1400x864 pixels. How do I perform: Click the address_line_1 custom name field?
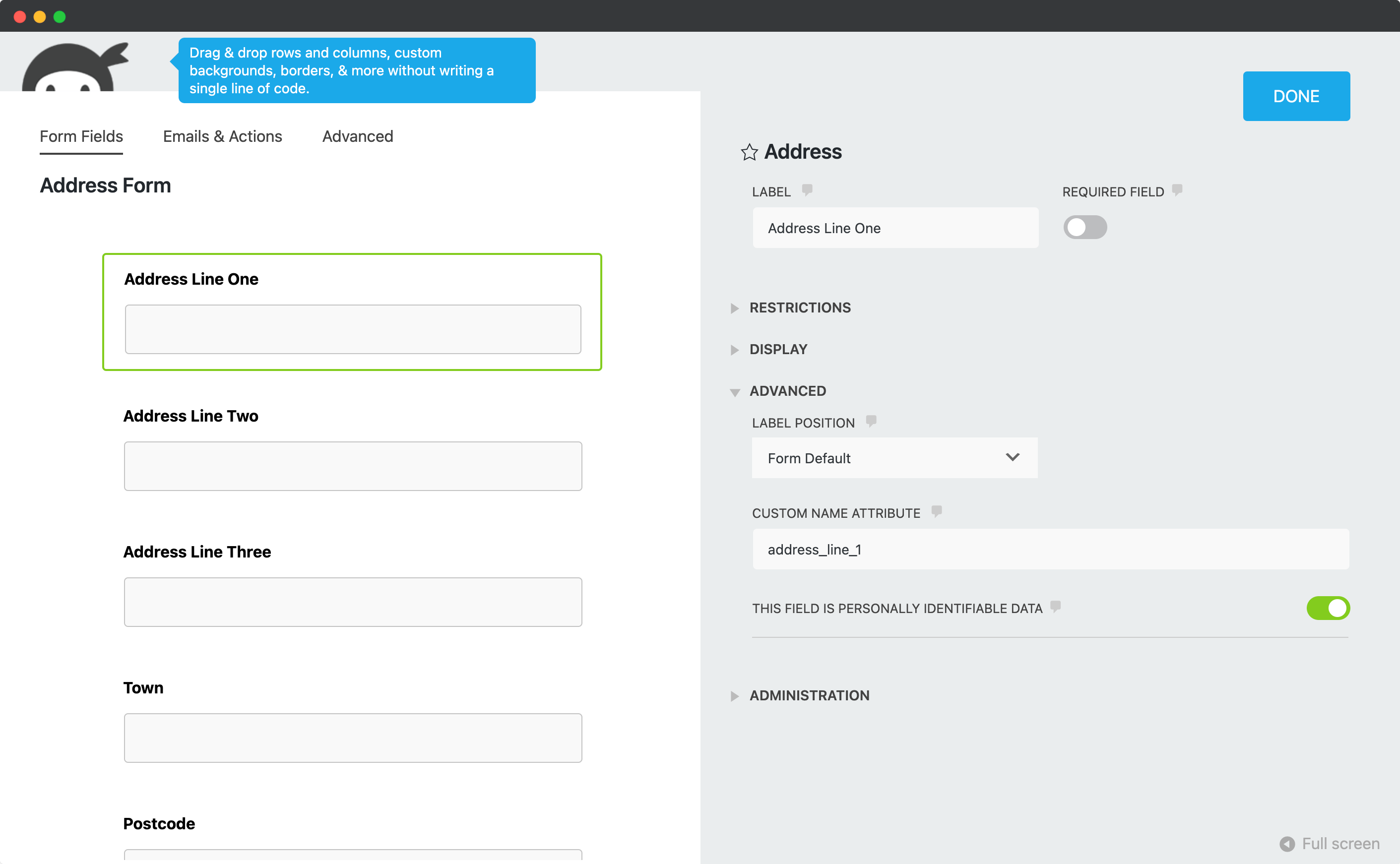[x=1049, y=549]
